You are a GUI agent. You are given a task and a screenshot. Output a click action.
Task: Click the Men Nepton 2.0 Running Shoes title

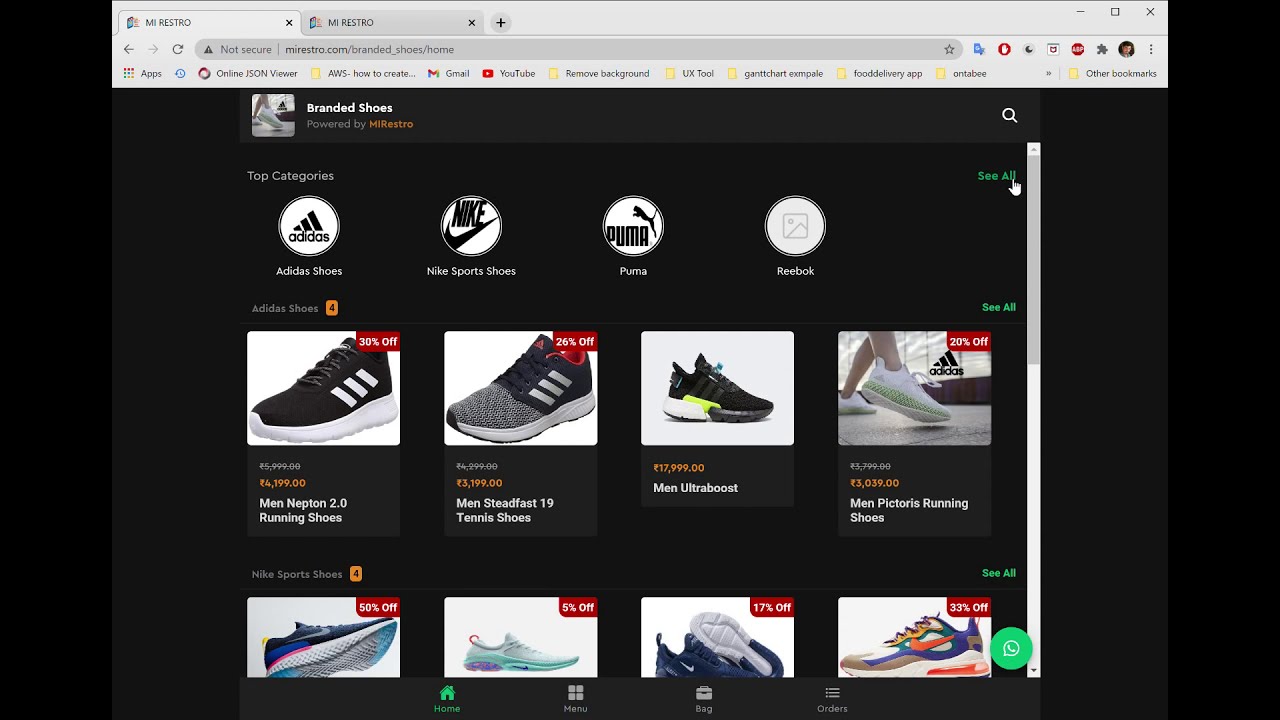point(303,510)
